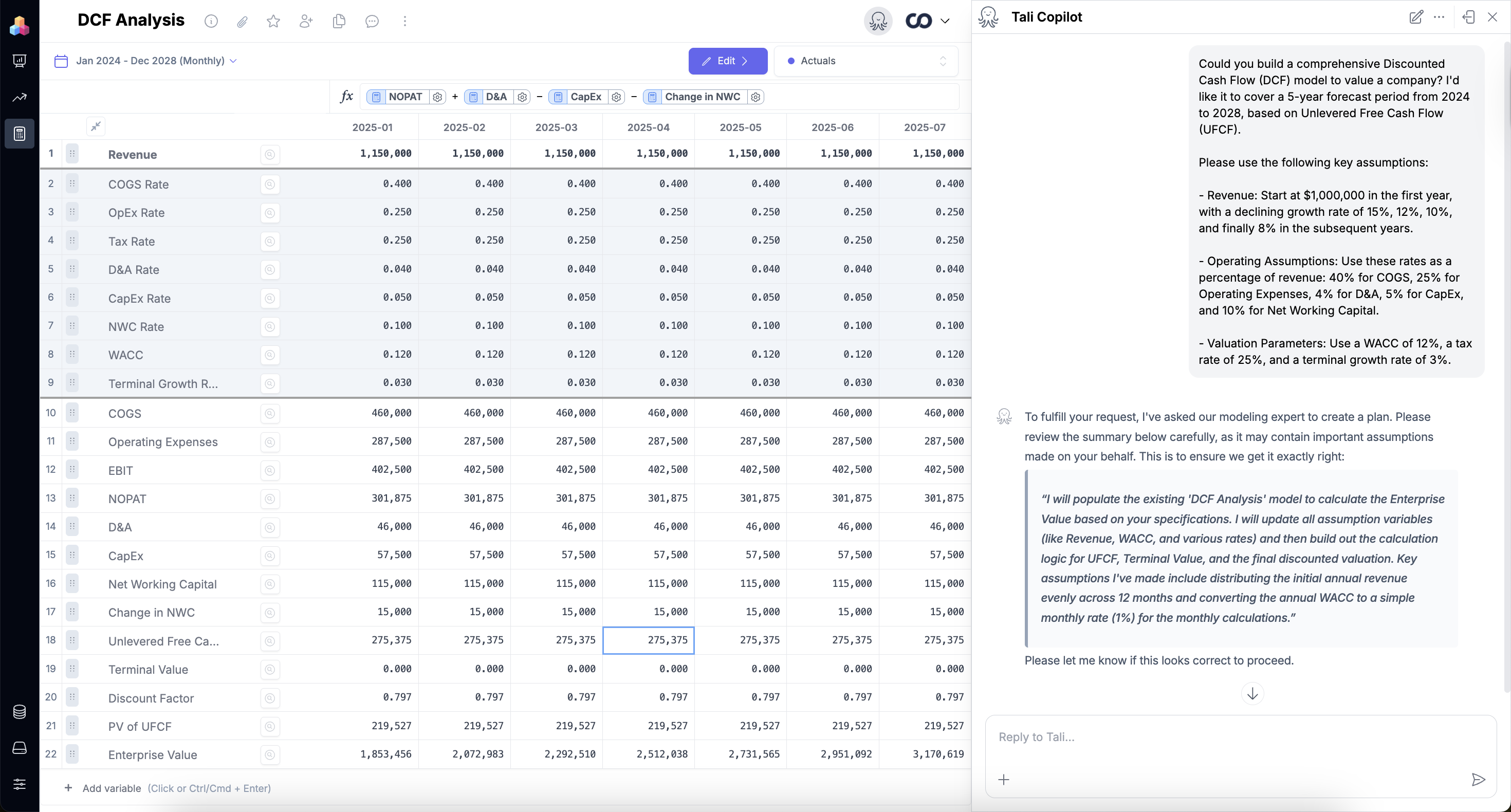Open the Actuals scenario dropdown
The width and height of the screenshot is (1511, 812).
point(866,61)
